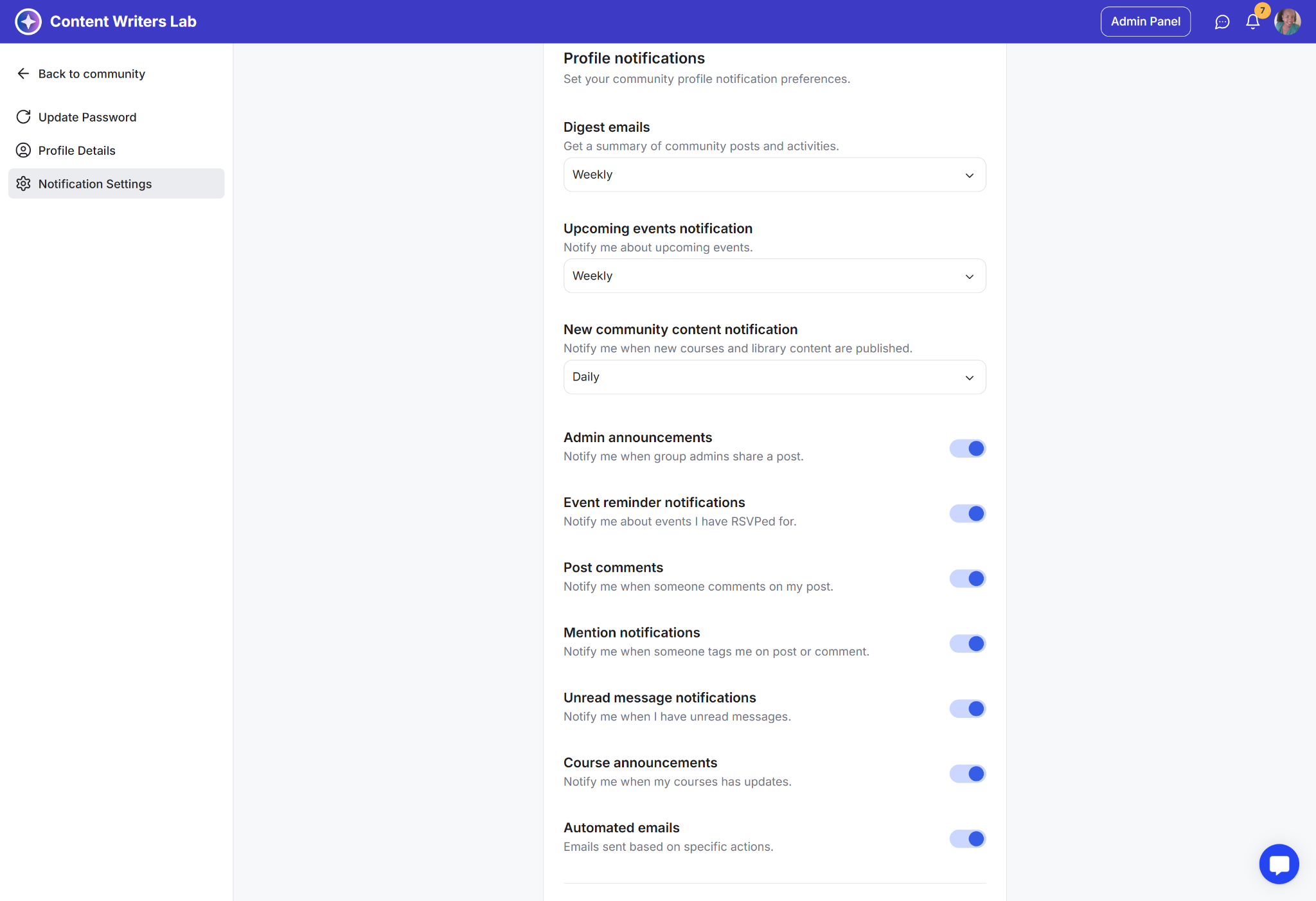Click the Content Writers Lab title link

[123, 21]
